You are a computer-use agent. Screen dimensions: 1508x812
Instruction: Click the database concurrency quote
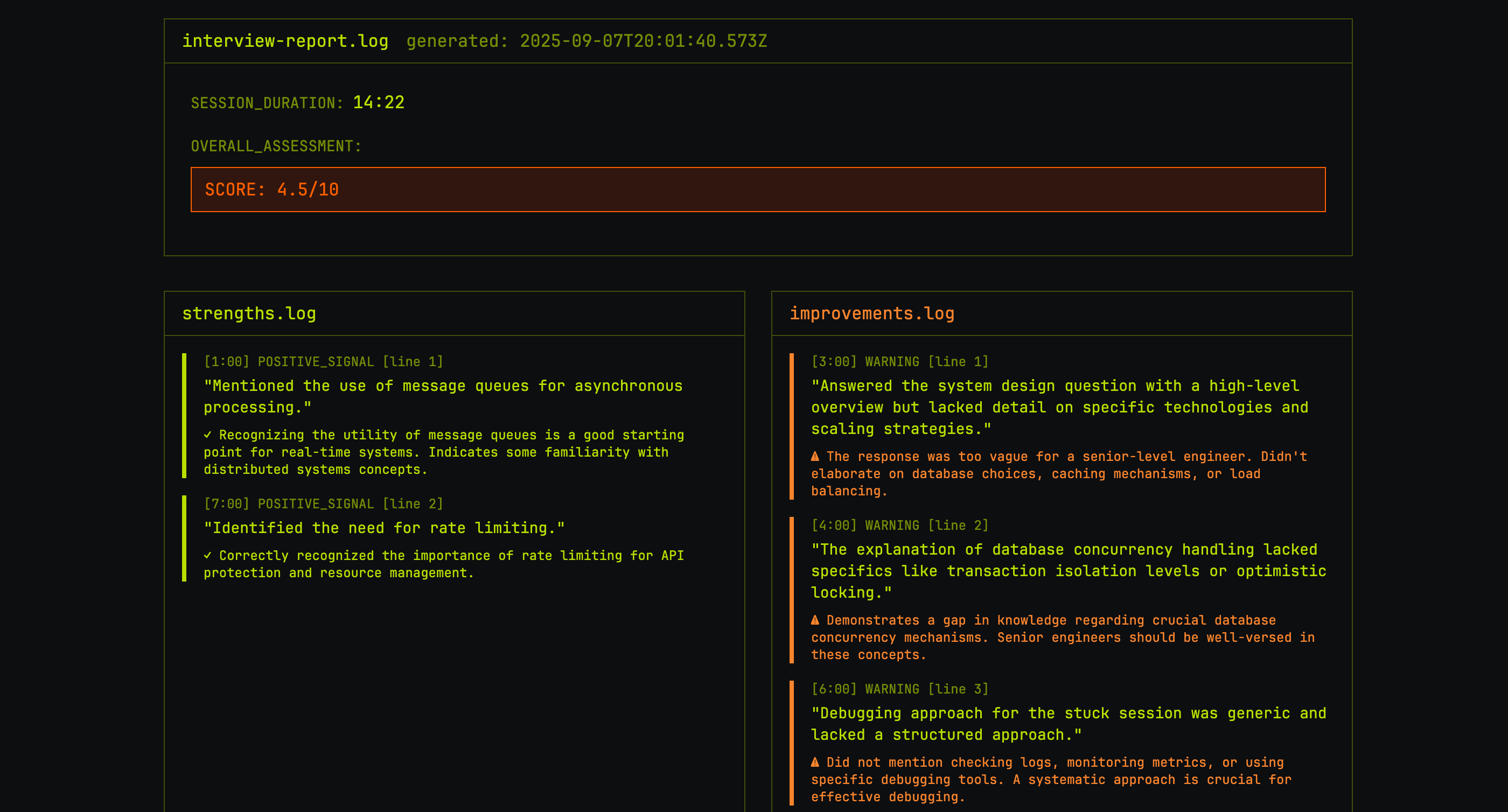[x=1068, y=571]
